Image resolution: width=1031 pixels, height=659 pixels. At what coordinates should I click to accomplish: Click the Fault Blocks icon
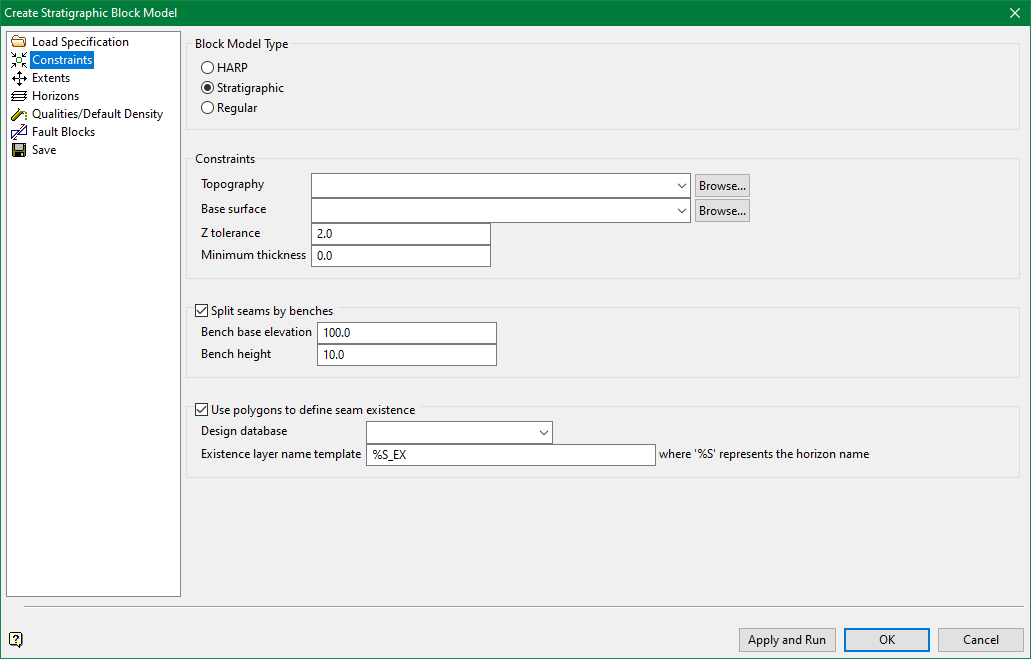(18, 132)
